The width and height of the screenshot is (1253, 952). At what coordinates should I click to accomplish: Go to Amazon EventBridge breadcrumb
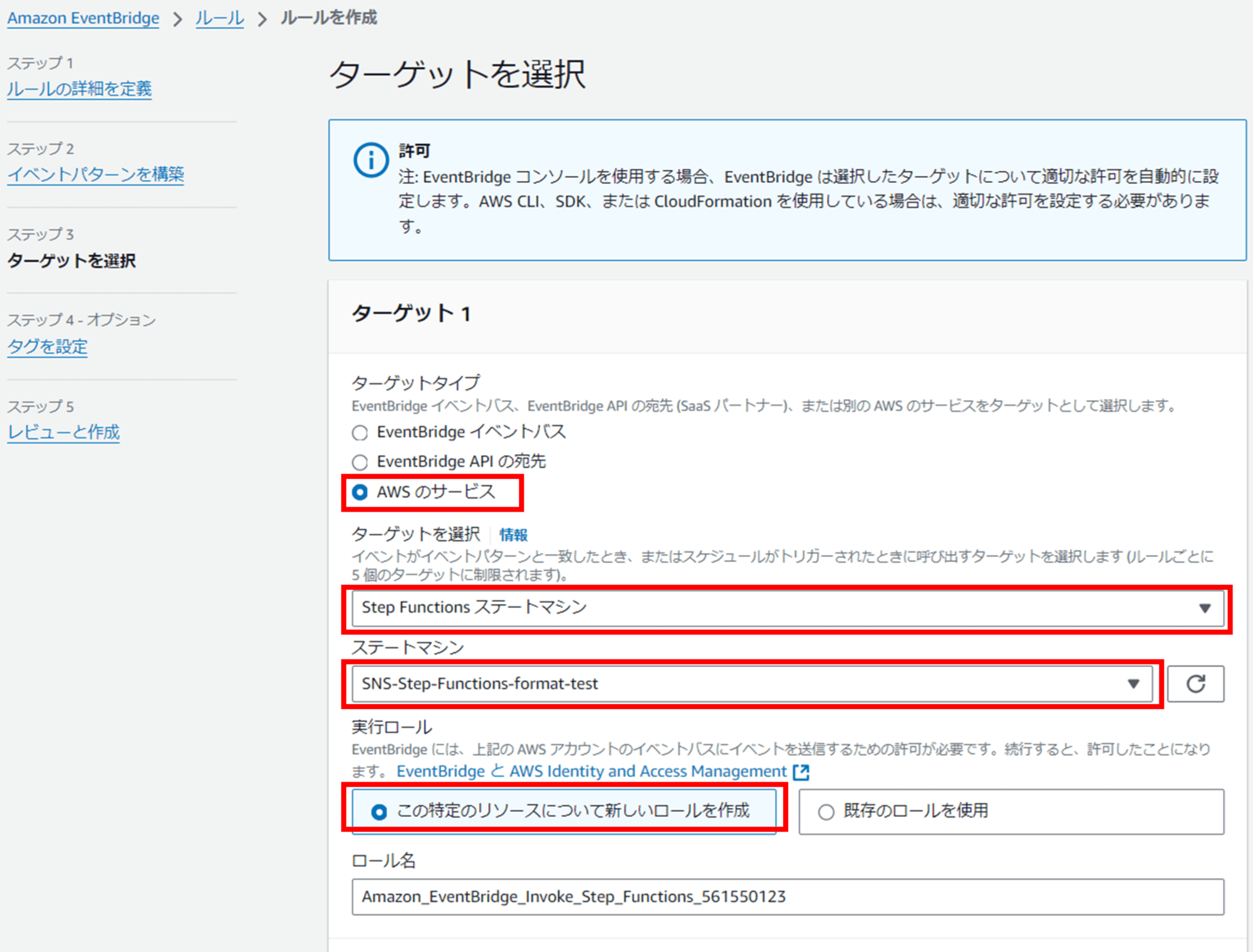(x=83, y=18)
